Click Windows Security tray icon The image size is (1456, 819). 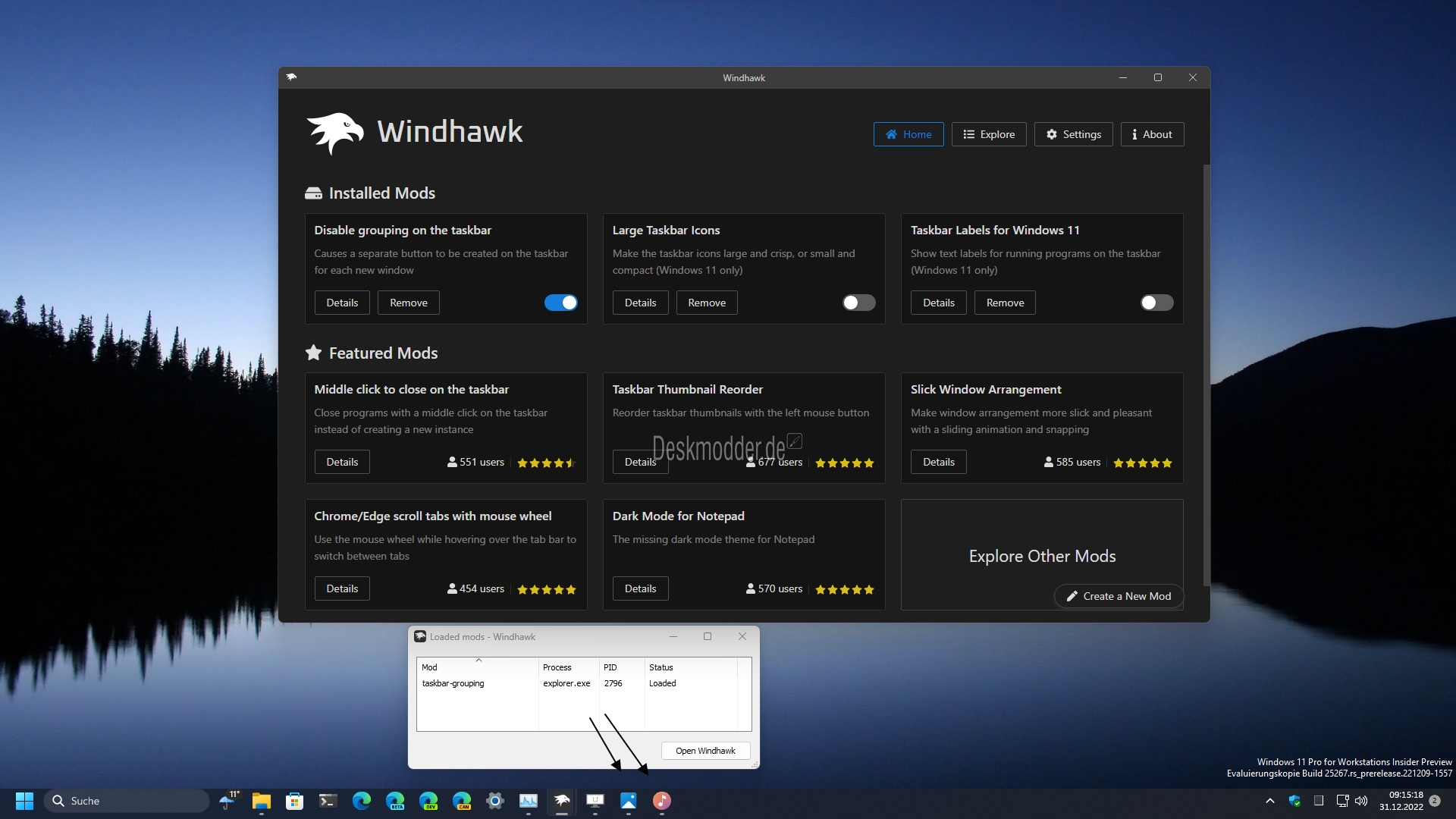point(1294,801)
